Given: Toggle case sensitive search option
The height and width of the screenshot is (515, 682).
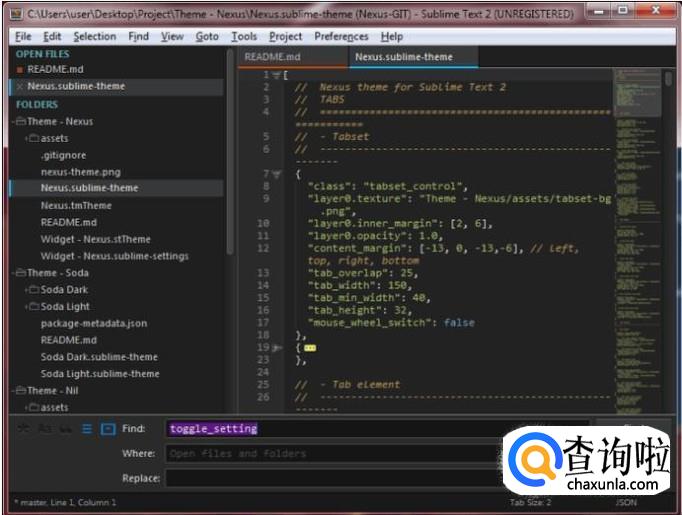Looking at the screenshot, I should click(x=45, y=429).
